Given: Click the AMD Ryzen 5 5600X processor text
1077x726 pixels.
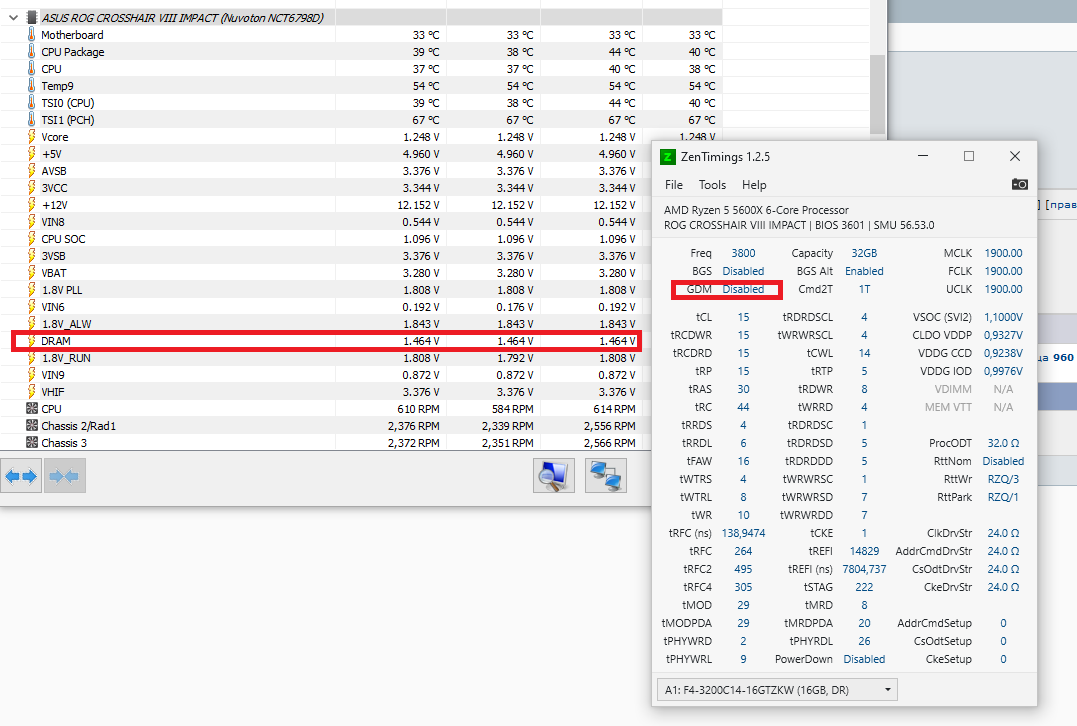Looking at the screenshot, I should pyautogui.click(x=756, y=210).
